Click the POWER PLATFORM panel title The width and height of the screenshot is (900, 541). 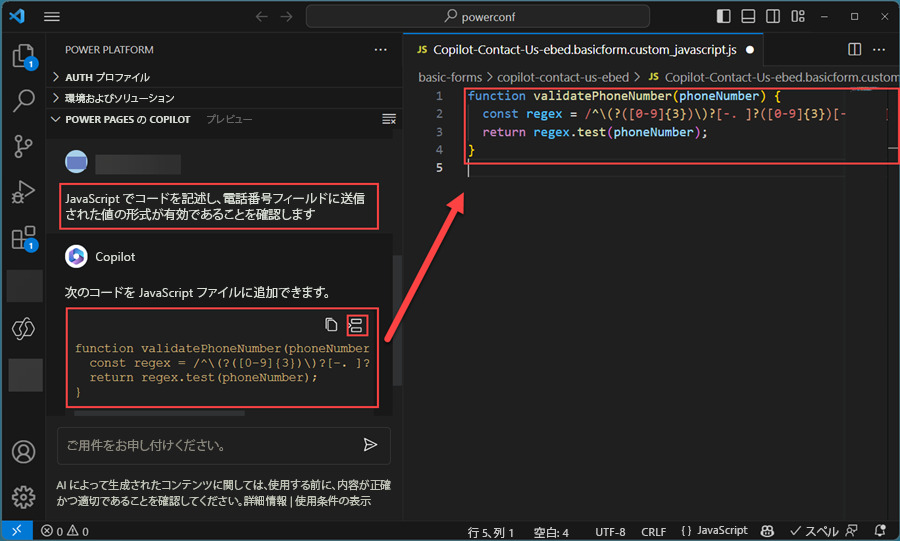coord(109,50)
